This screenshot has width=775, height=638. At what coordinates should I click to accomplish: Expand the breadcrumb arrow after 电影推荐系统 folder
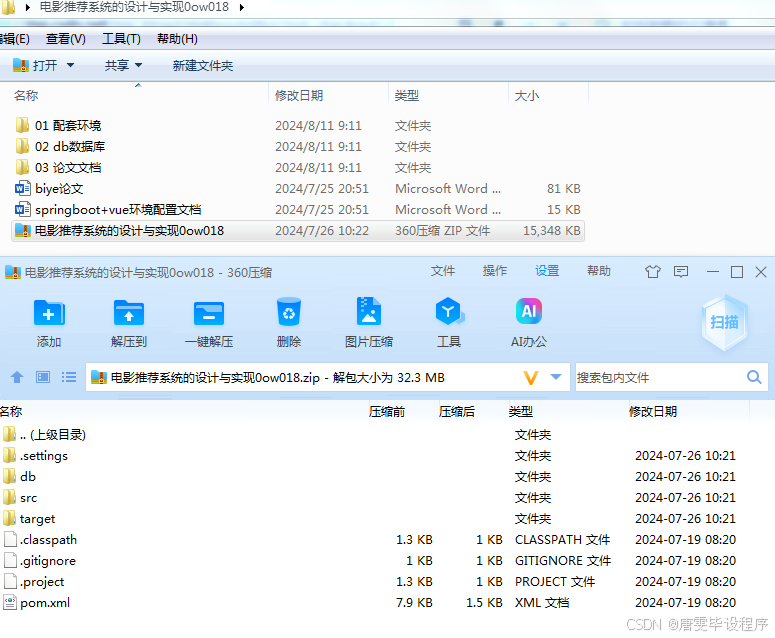coord(242,7)
